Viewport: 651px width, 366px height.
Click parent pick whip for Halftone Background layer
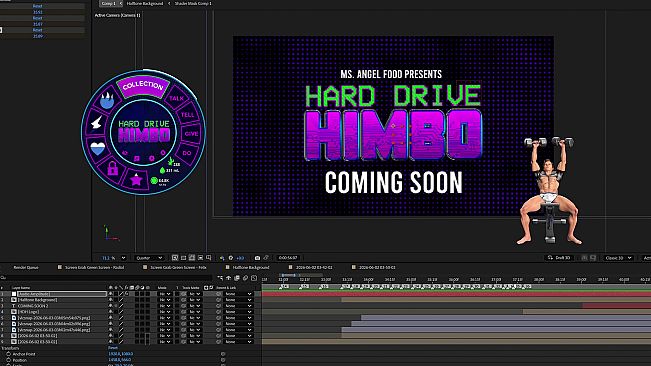[219, 300]
